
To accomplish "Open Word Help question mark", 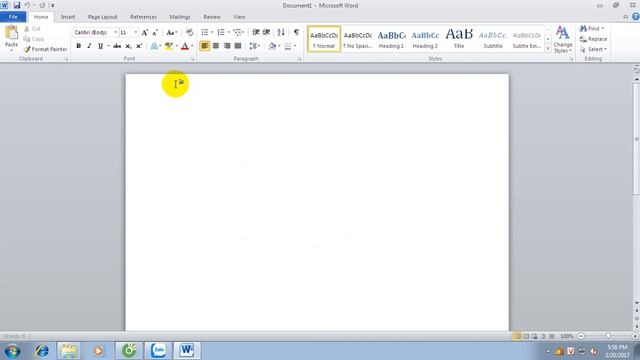I will 636,17.
